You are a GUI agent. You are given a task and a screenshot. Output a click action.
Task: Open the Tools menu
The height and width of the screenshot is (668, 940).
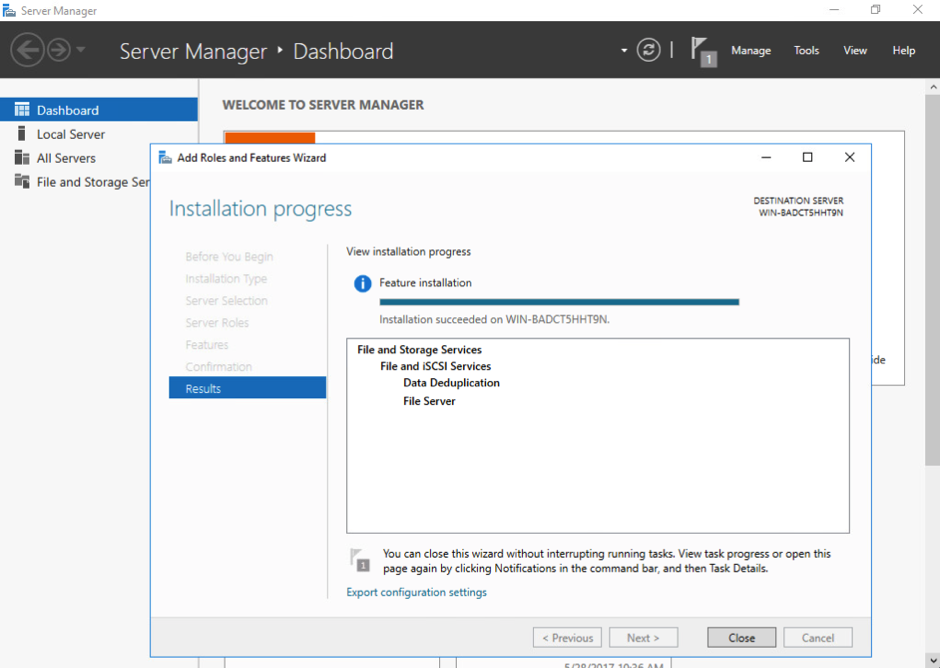pyautogui.click(x=806, y=50)
